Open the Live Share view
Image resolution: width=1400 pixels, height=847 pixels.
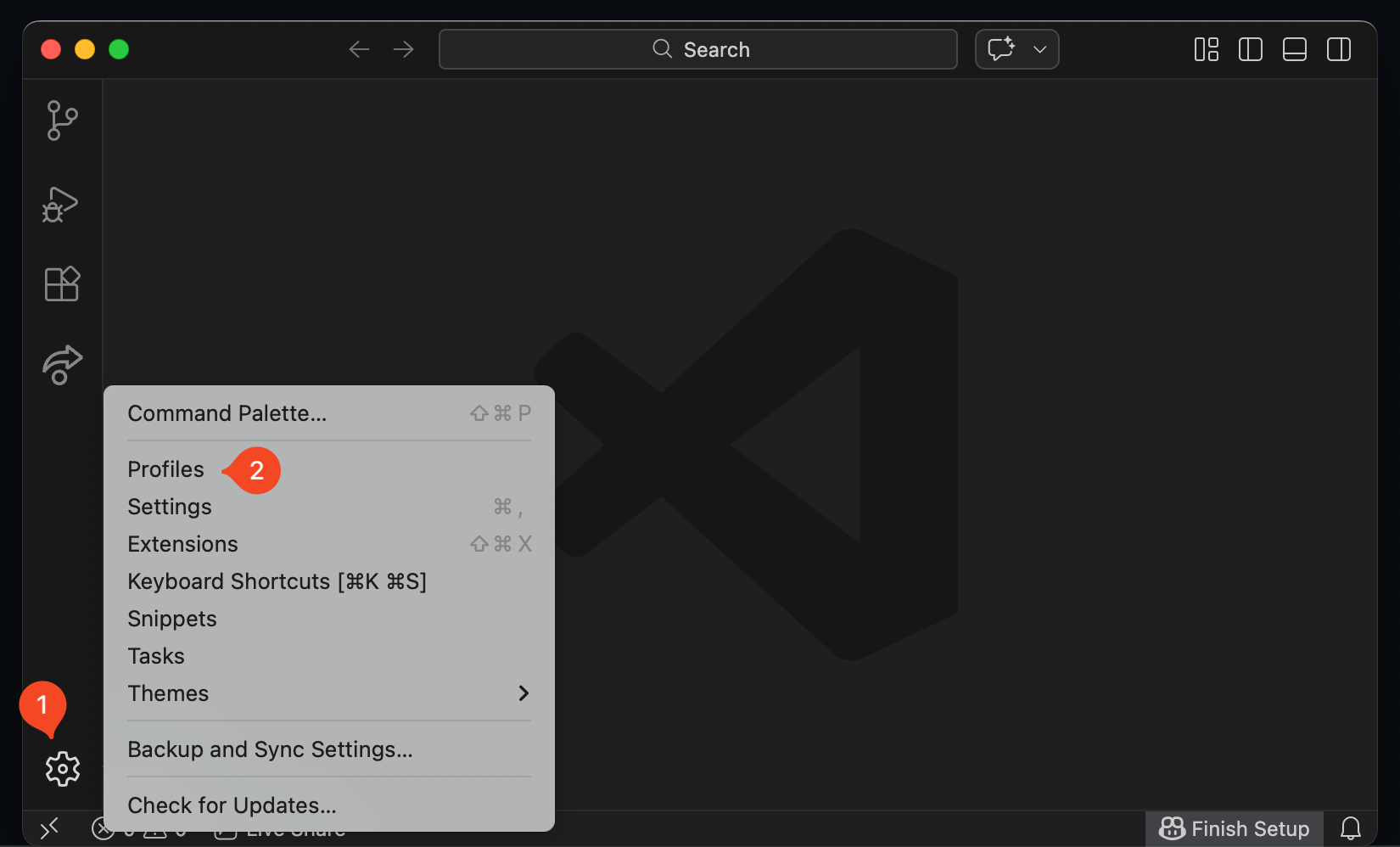pos(62,365)
